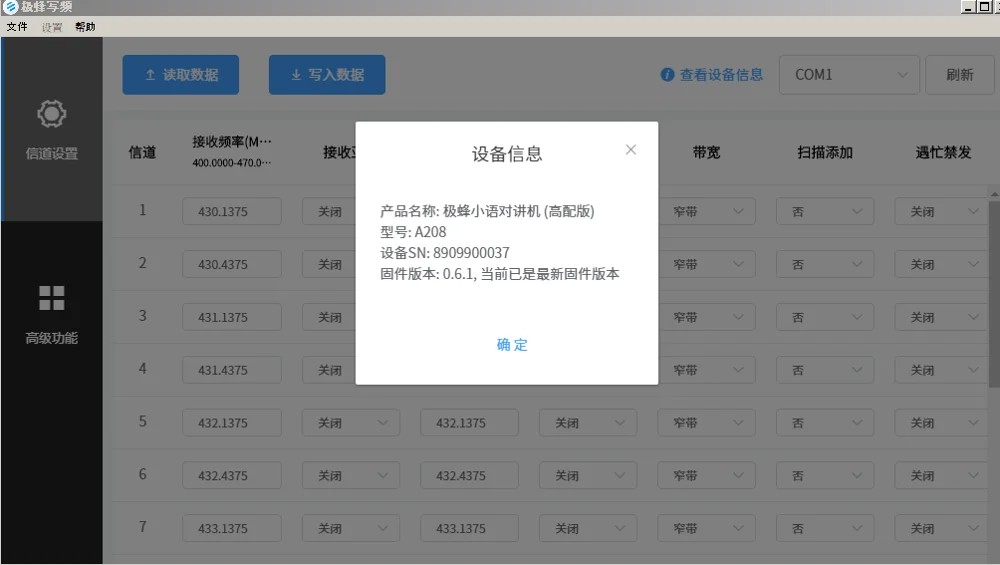Click the 写入数据 write data button
Viewport: 1000px width, 565px height.
(327, 75)
